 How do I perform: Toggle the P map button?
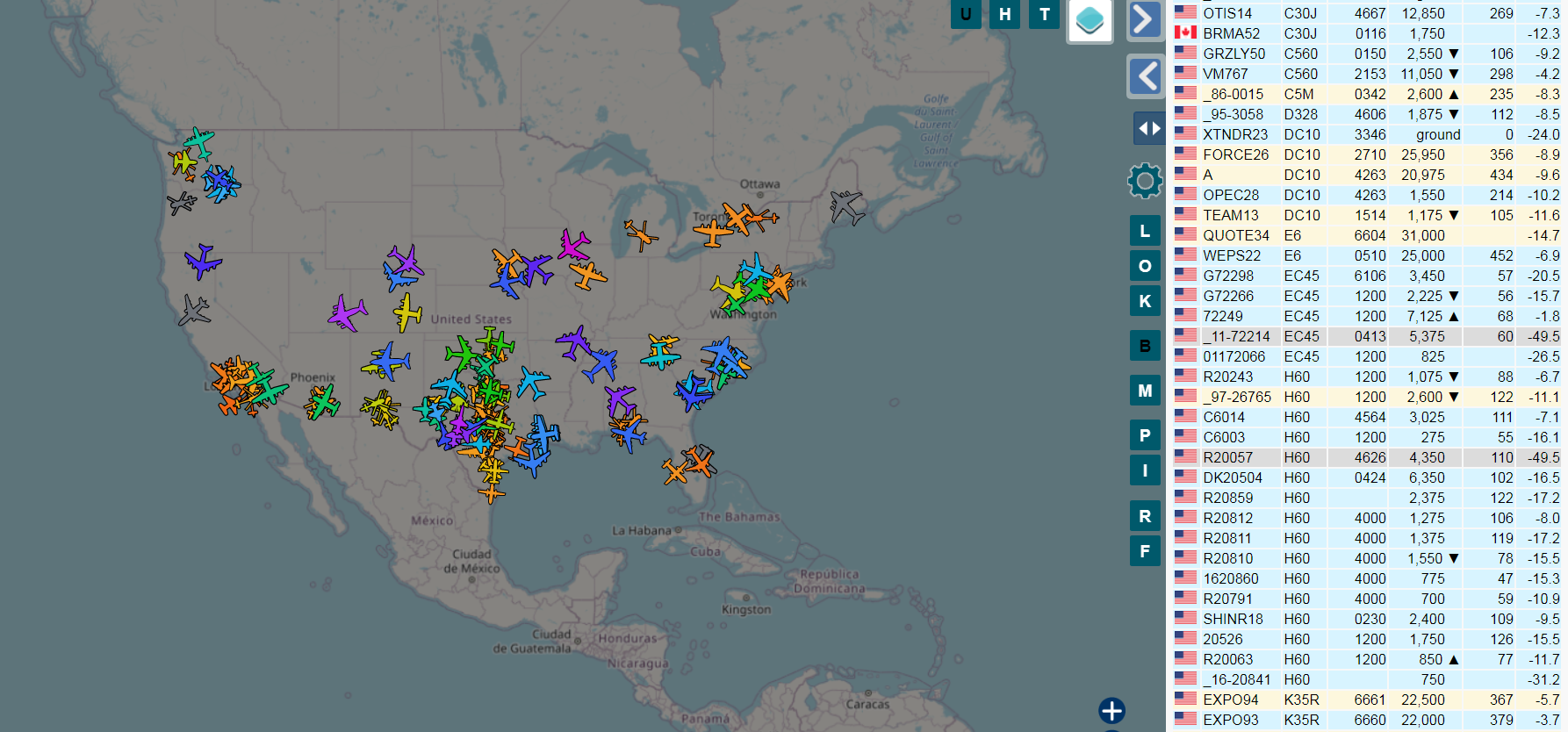pos(1145,435)
